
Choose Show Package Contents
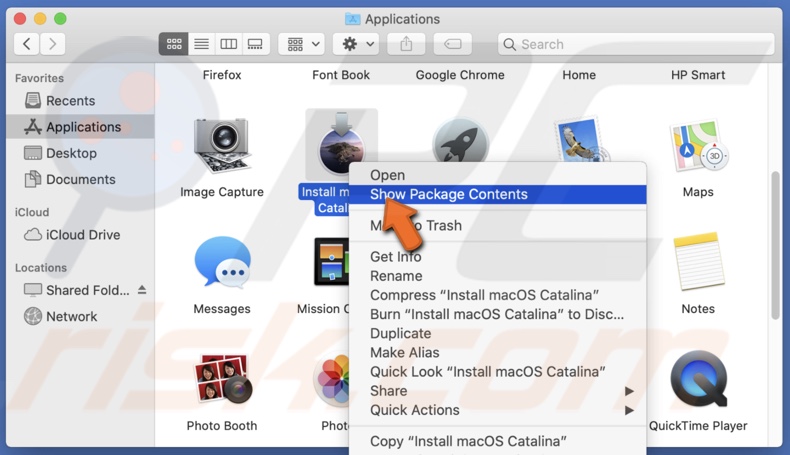click(498, 194)
